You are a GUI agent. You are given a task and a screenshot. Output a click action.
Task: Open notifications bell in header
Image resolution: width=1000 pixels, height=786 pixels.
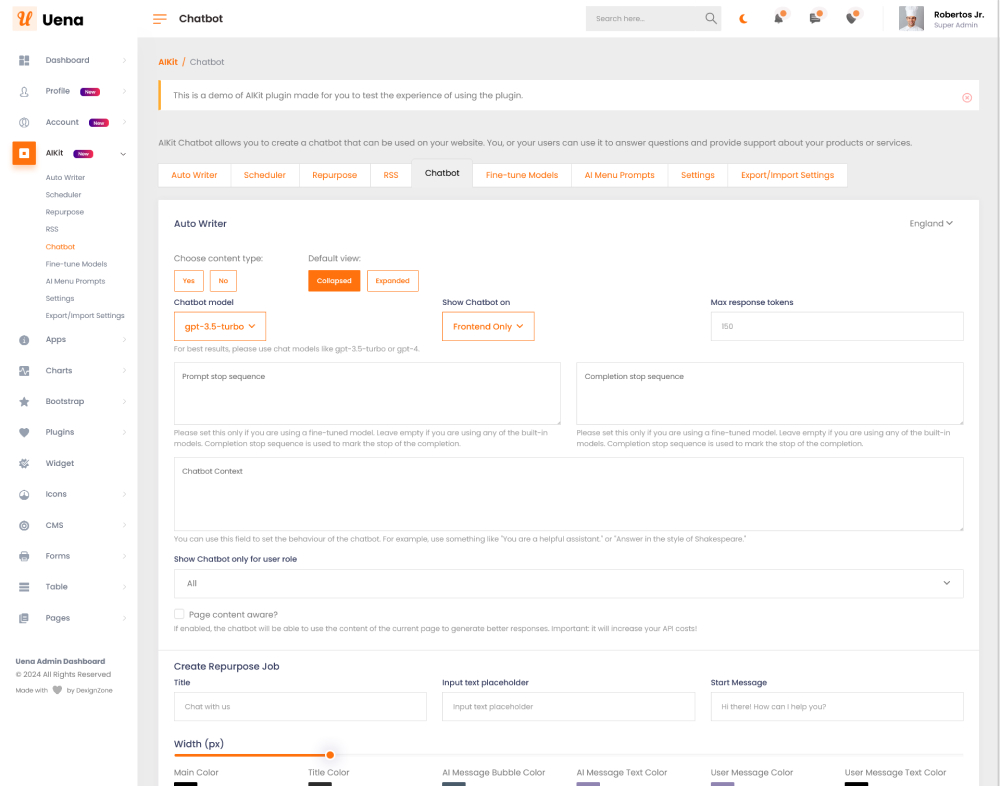point(778,18)
